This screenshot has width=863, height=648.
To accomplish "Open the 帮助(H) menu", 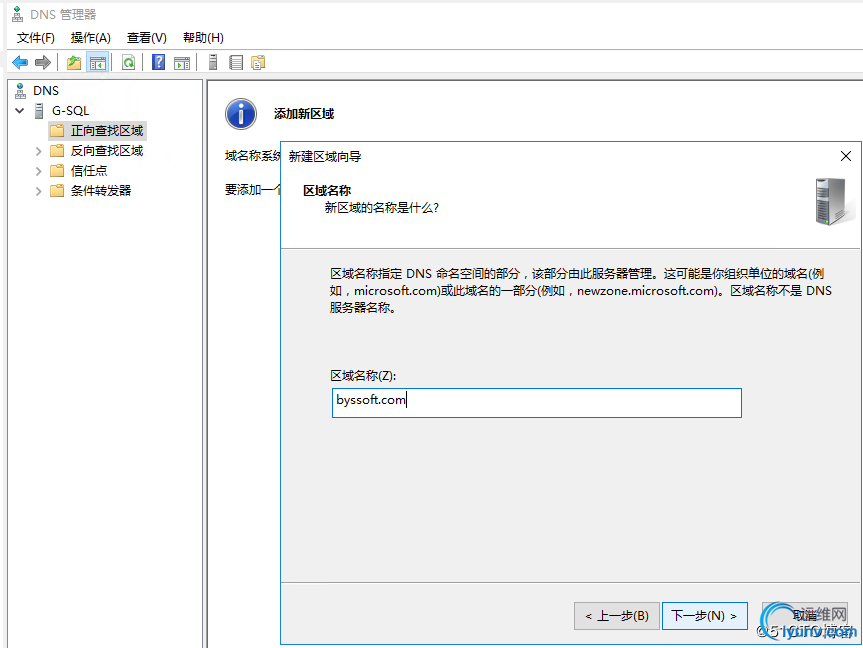I will pyautogui.click(x=203, y=37).
